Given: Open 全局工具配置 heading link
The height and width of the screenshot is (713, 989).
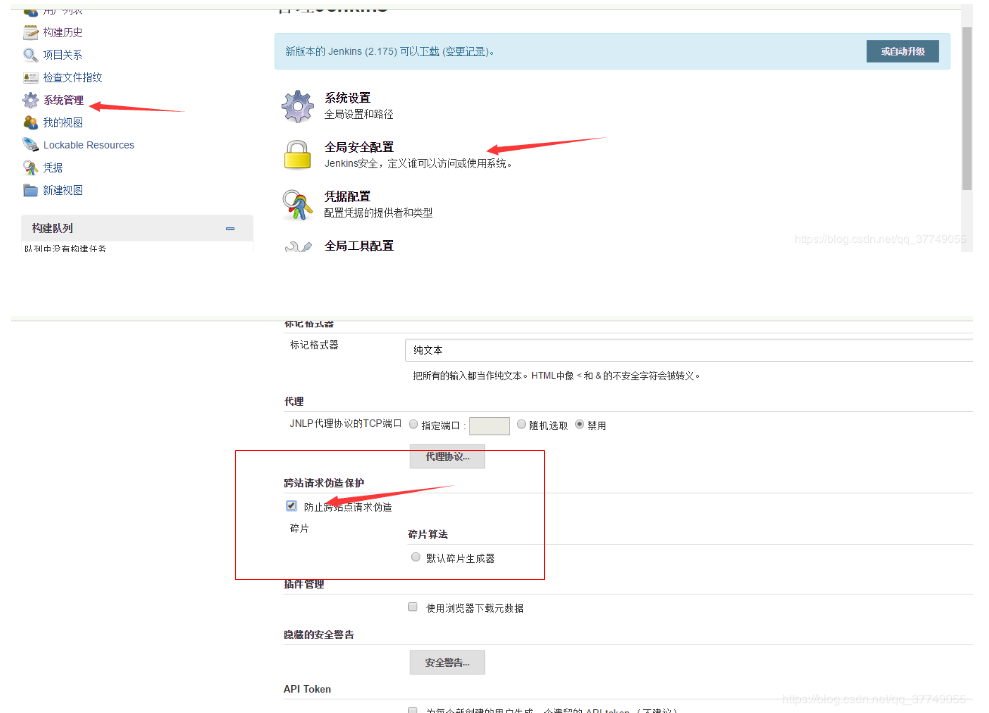Looking at the screenshot, I should pos(359,245).
